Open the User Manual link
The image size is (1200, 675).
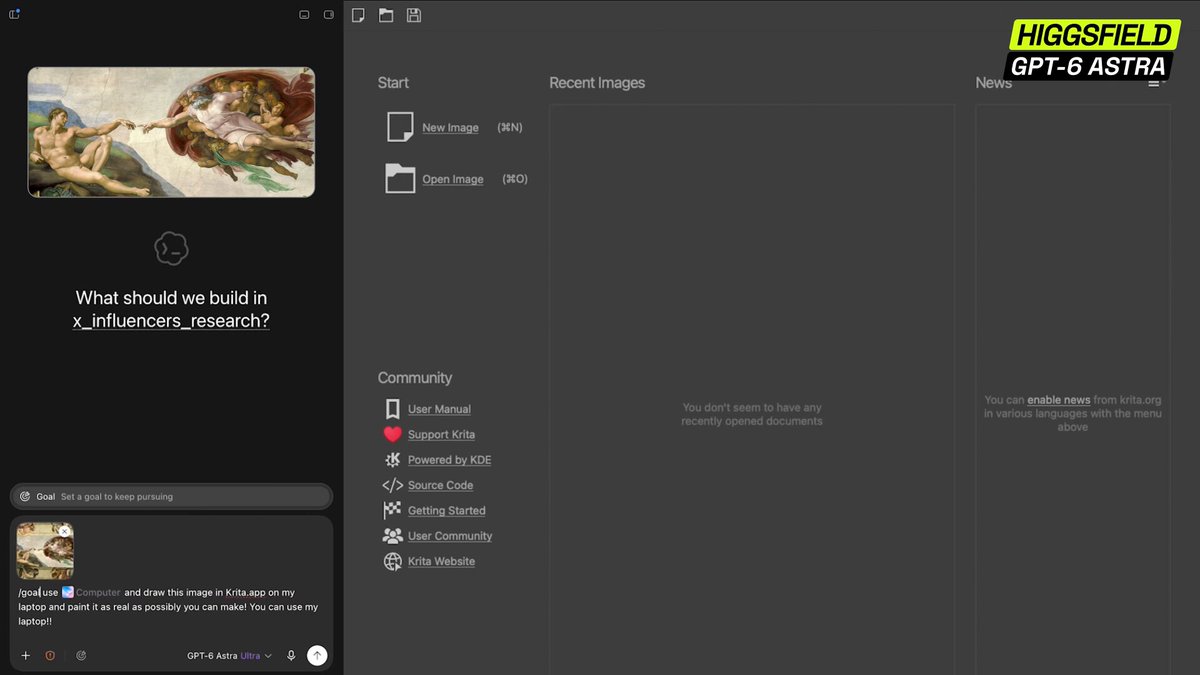coord(439,409)
